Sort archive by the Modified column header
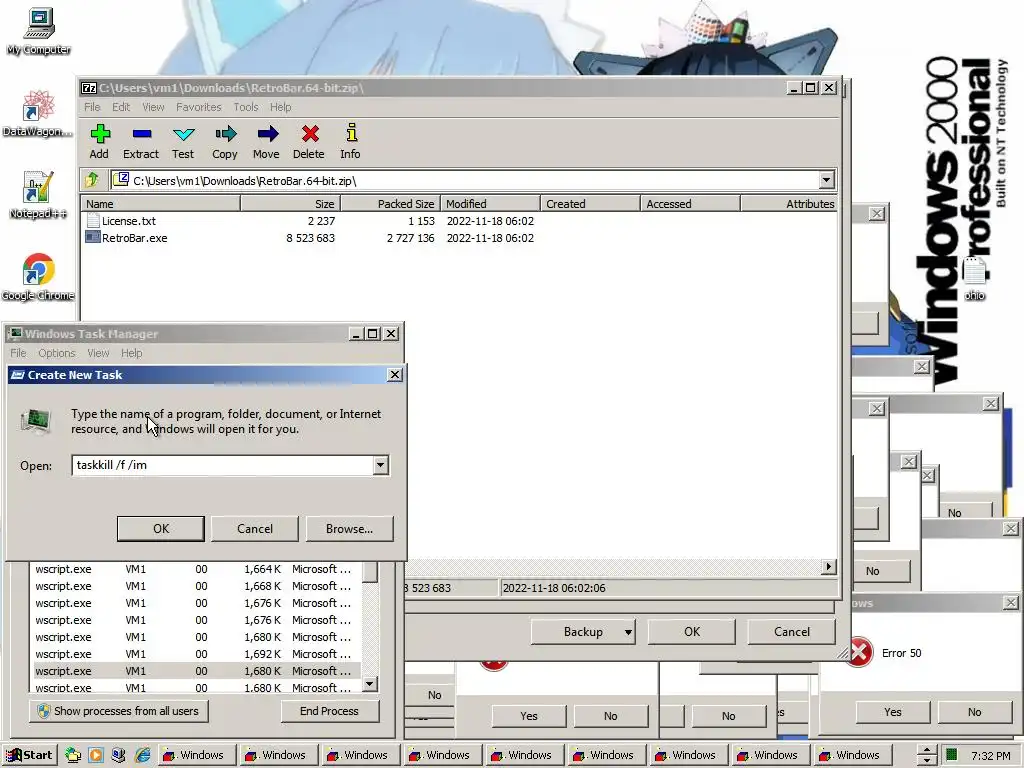This screenshot has height=768, width=1024. [490, 204]
